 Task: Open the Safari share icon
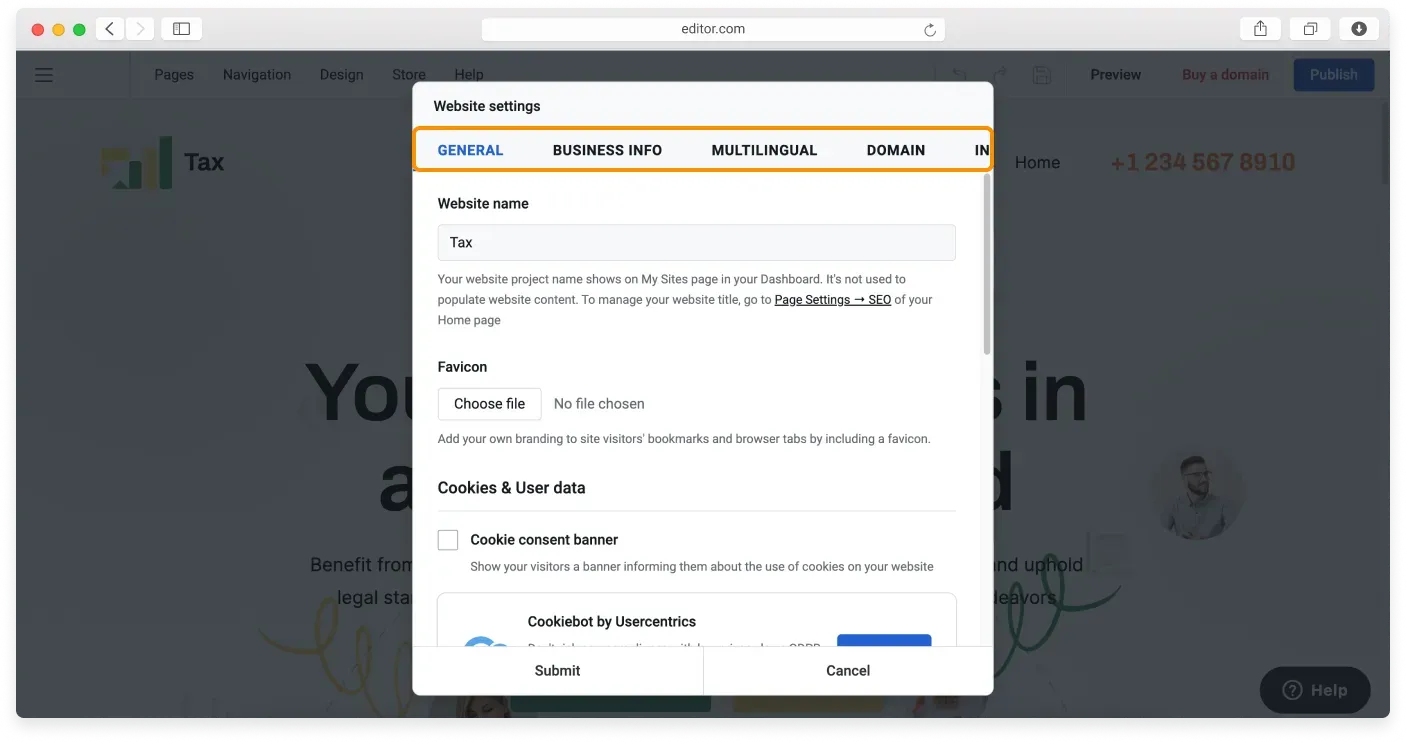tap(1261, 29)
